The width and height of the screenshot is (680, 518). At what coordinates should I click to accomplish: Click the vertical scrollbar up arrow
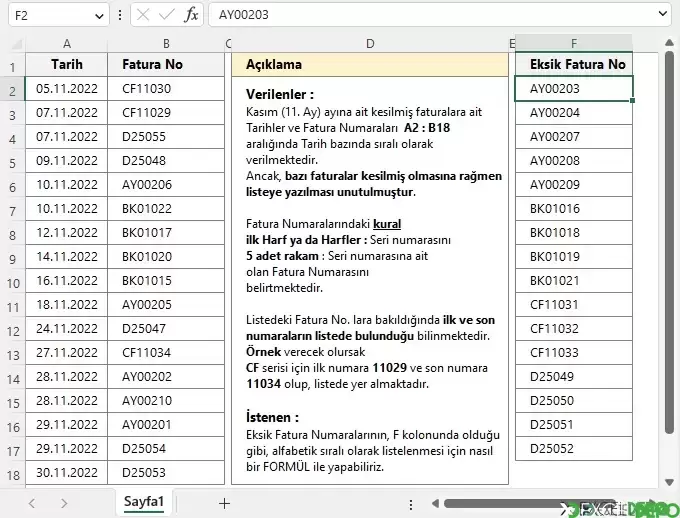(x=669, y=43)
